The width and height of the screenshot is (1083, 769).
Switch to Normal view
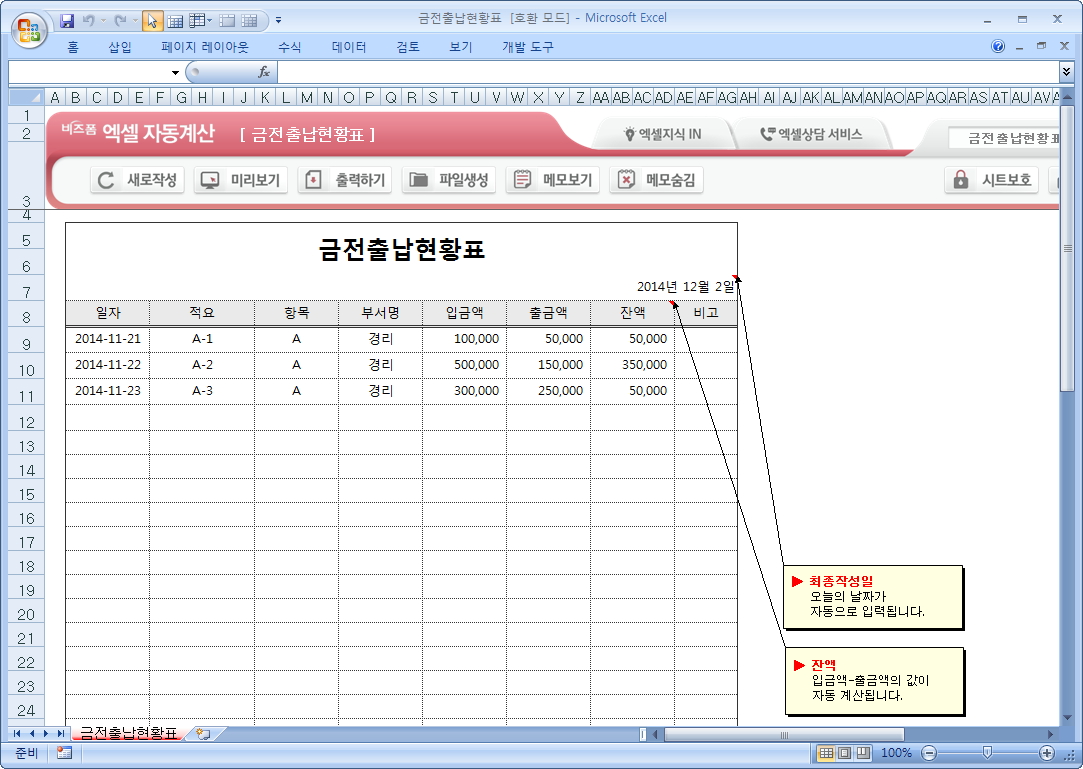pos(825,753)
